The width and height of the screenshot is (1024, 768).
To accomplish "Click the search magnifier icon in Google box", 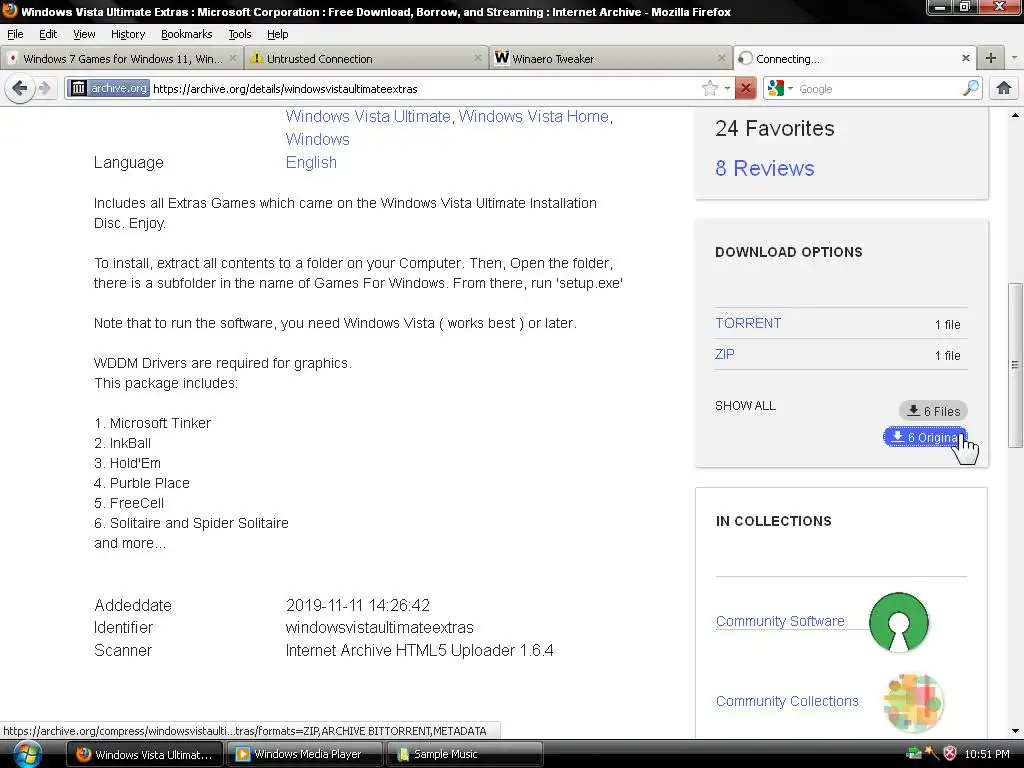I will pos(971,88).
